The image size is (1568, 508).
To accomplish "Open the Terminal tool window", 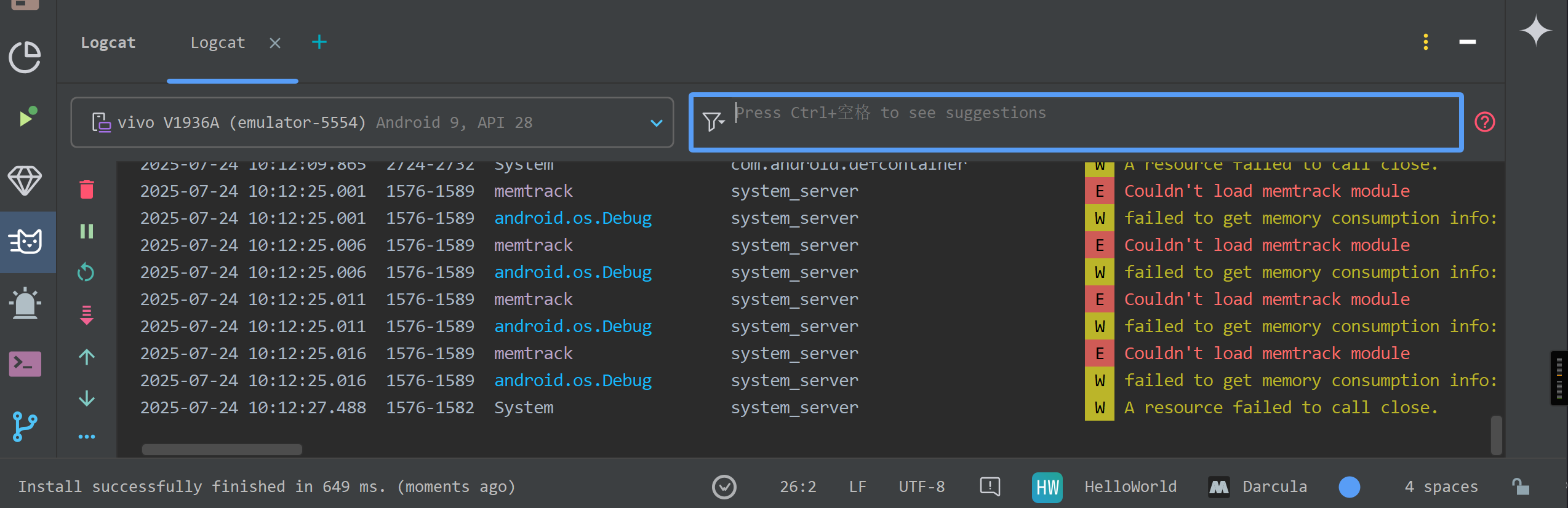I will coord(25,364).
